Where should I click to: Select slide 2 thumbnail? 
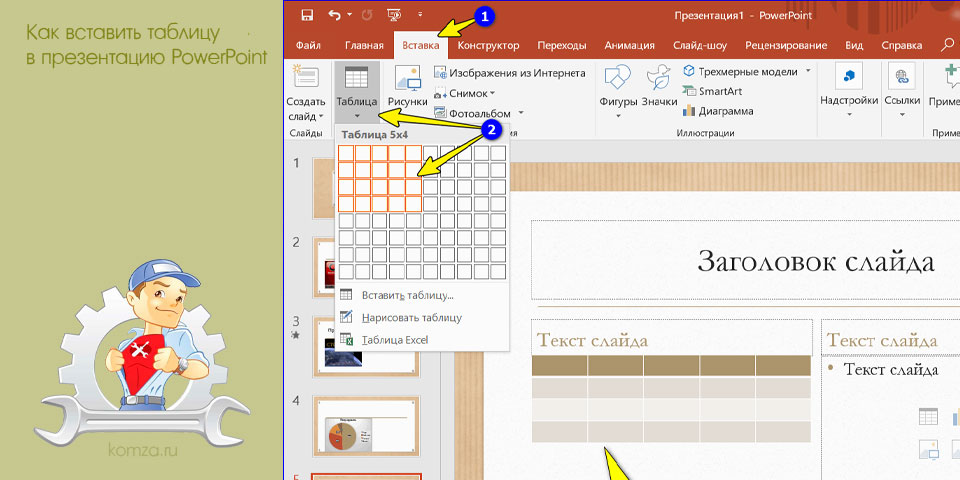[x=324, y=267]
